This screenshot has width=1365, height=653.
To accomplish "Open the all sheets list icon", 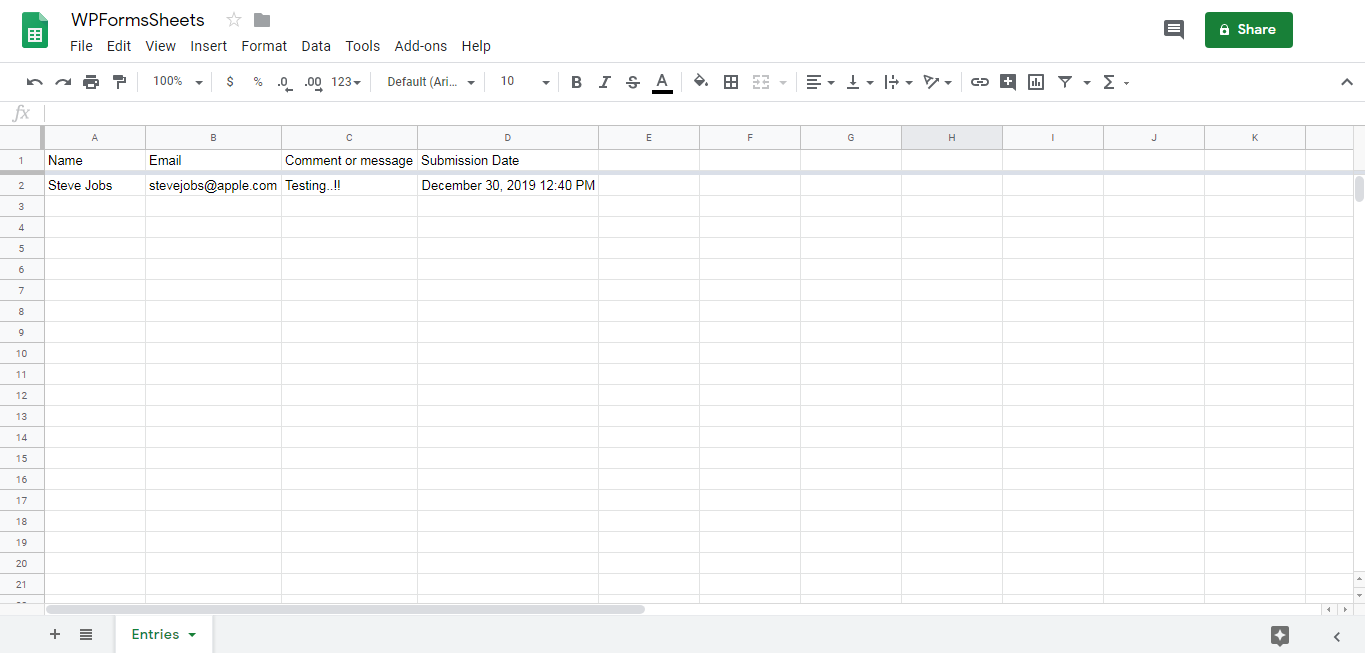I will (x=86, y=634).
